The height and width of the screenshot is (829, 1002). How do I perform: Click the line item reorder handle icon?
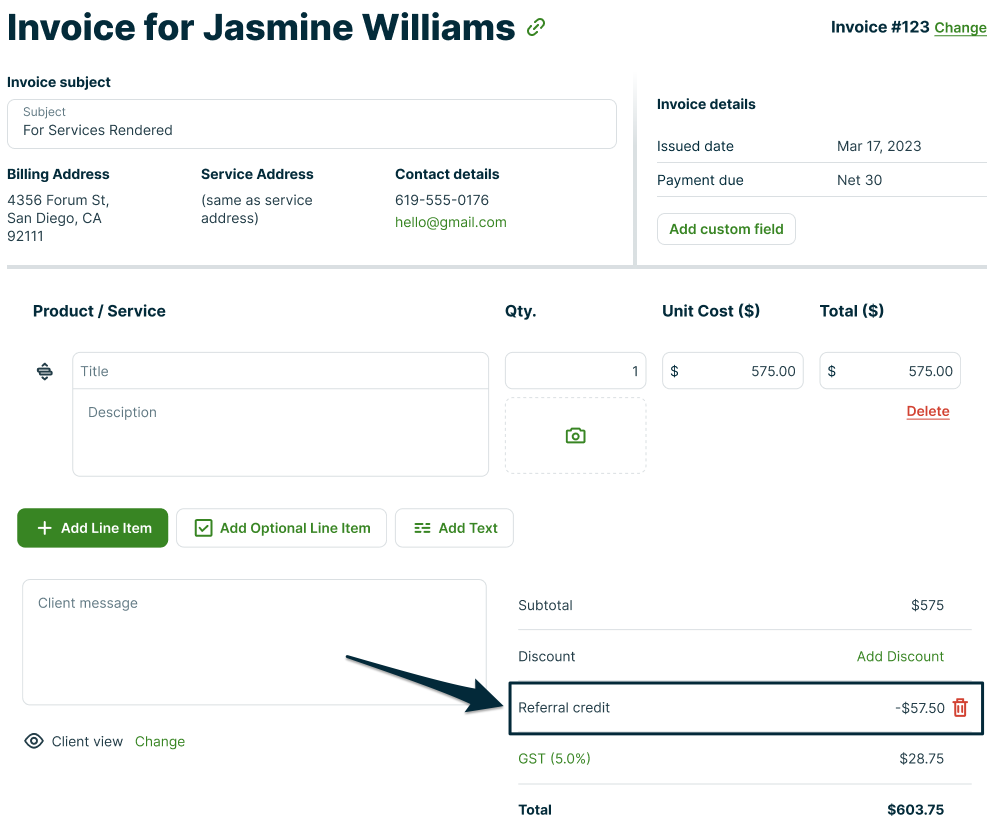click(45, 372)
